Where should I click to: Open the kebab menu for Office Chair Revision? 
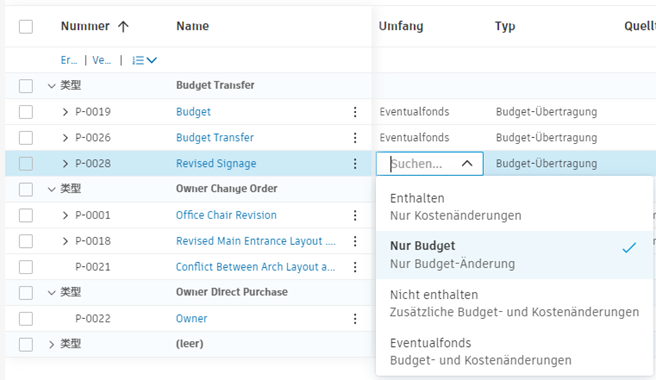click(x=355, y=215)
